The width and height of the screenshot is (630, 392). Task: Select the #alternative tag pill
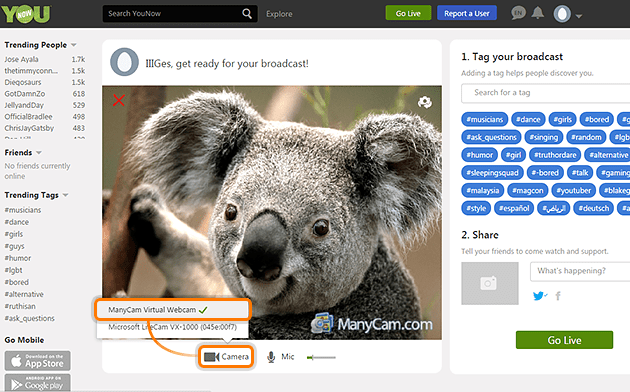click(608, 155)
